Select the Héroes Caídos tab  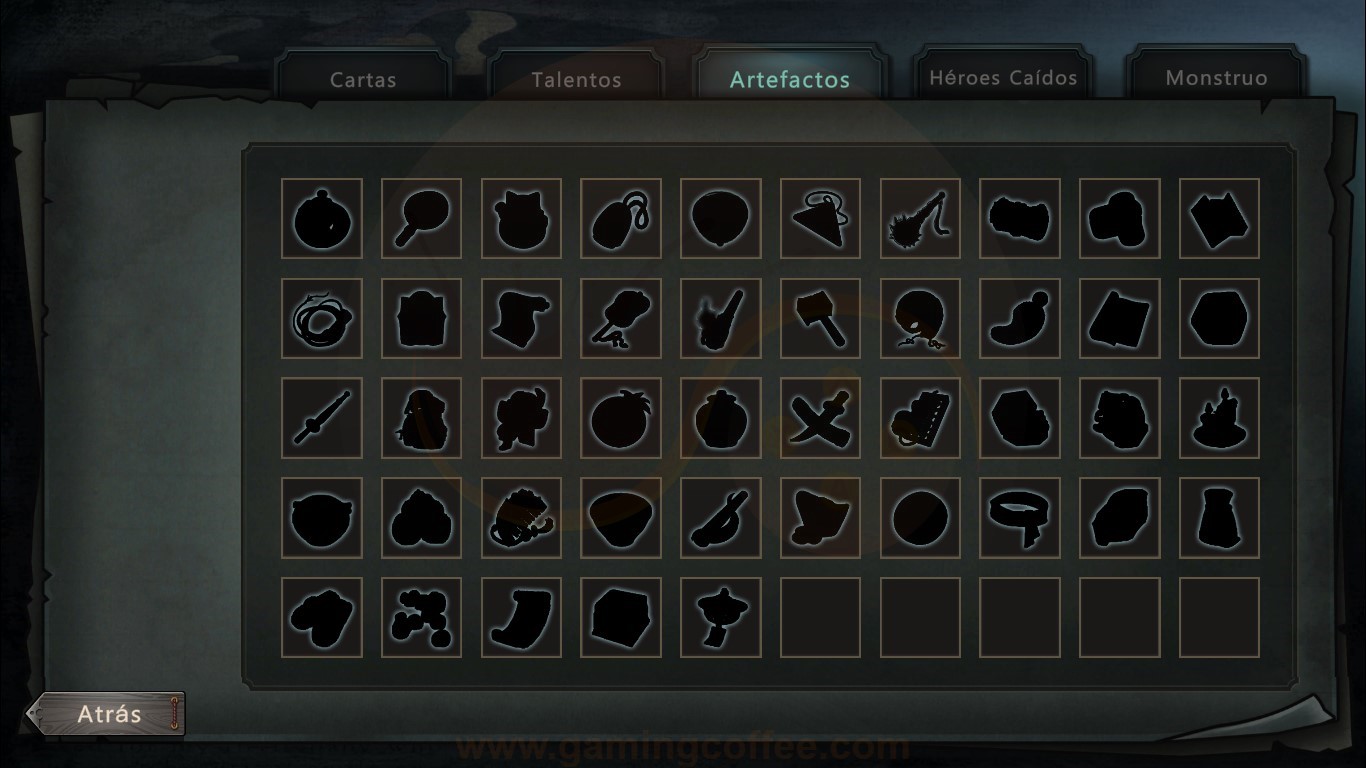1003,76
